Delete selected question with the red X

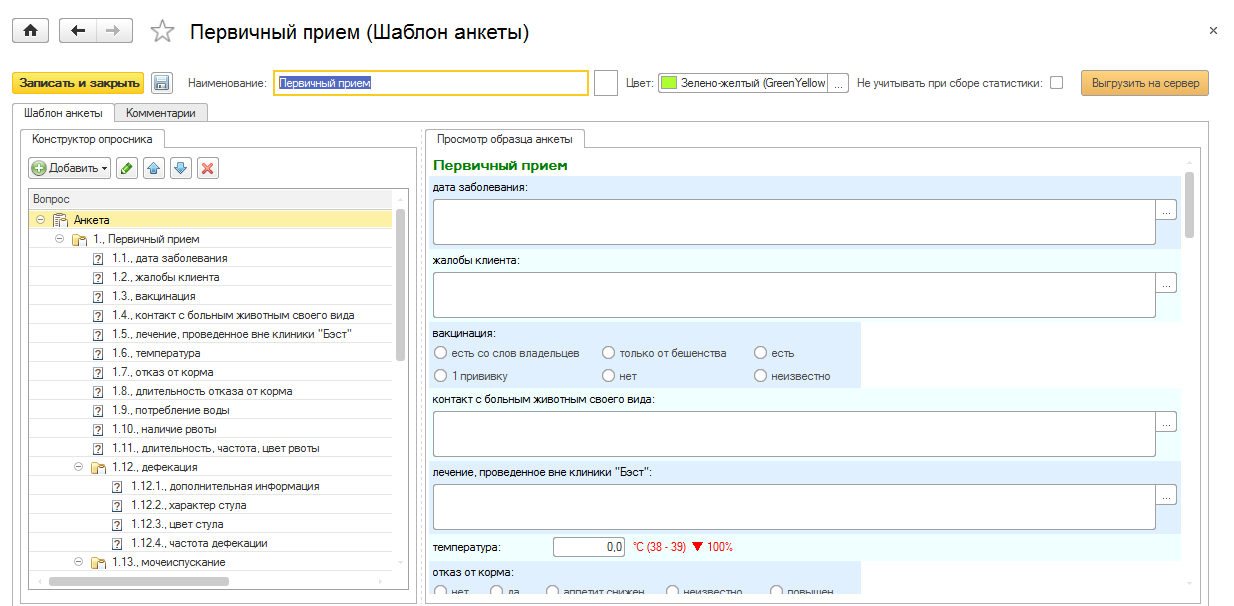click(208, 168)
